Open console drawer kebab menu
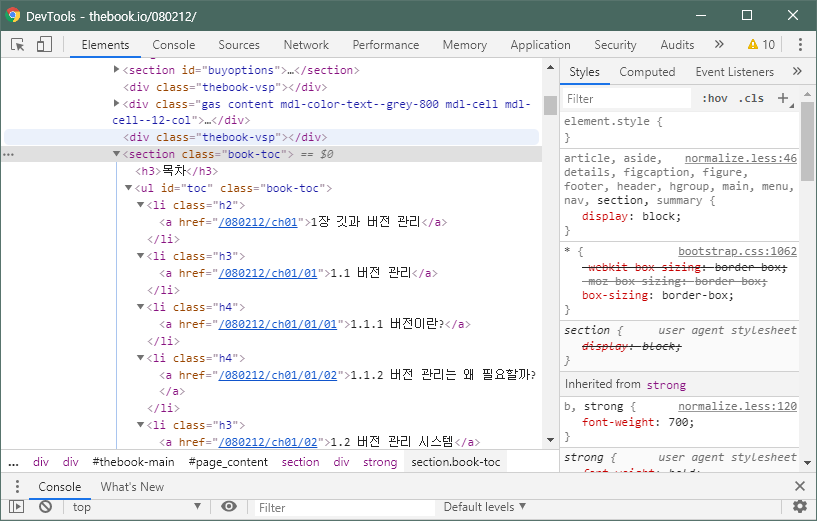This screenshot has height=521, width=817. click(17, 487)
